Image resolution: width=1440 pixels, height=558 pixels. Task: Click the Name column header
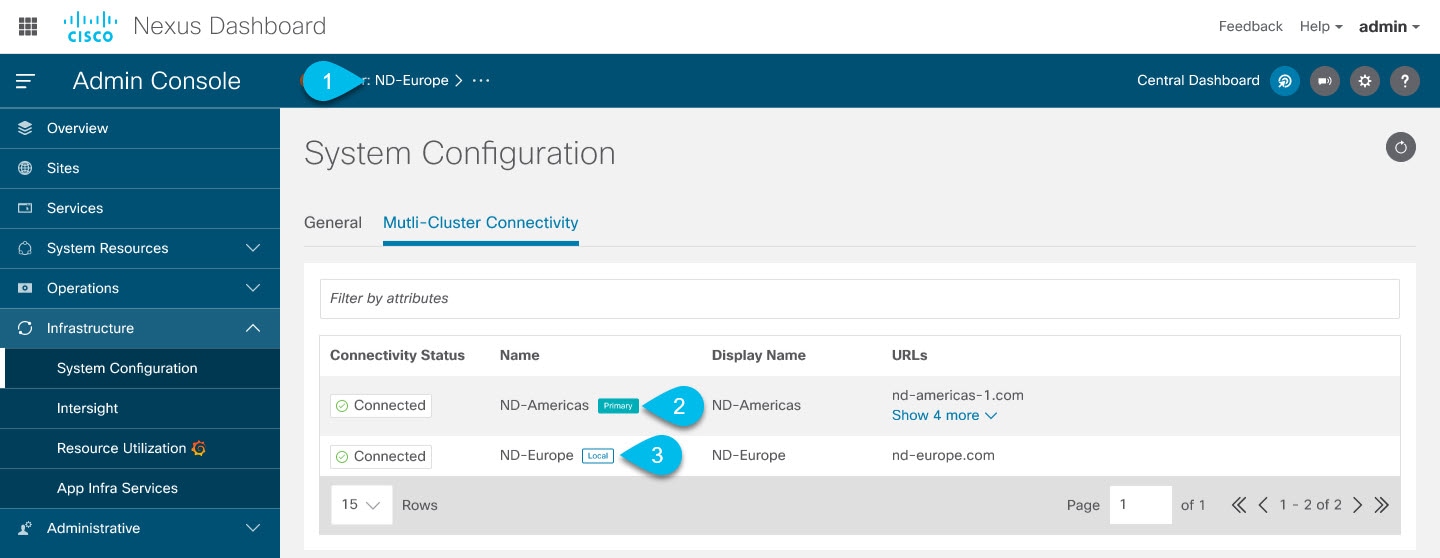[519, 355]
